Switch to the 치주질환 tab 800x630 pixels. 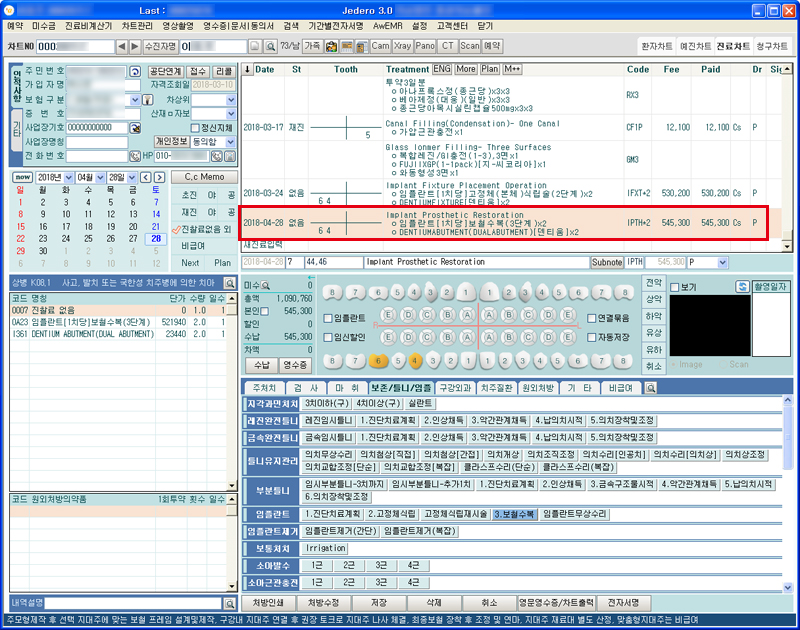pos(497,387)
